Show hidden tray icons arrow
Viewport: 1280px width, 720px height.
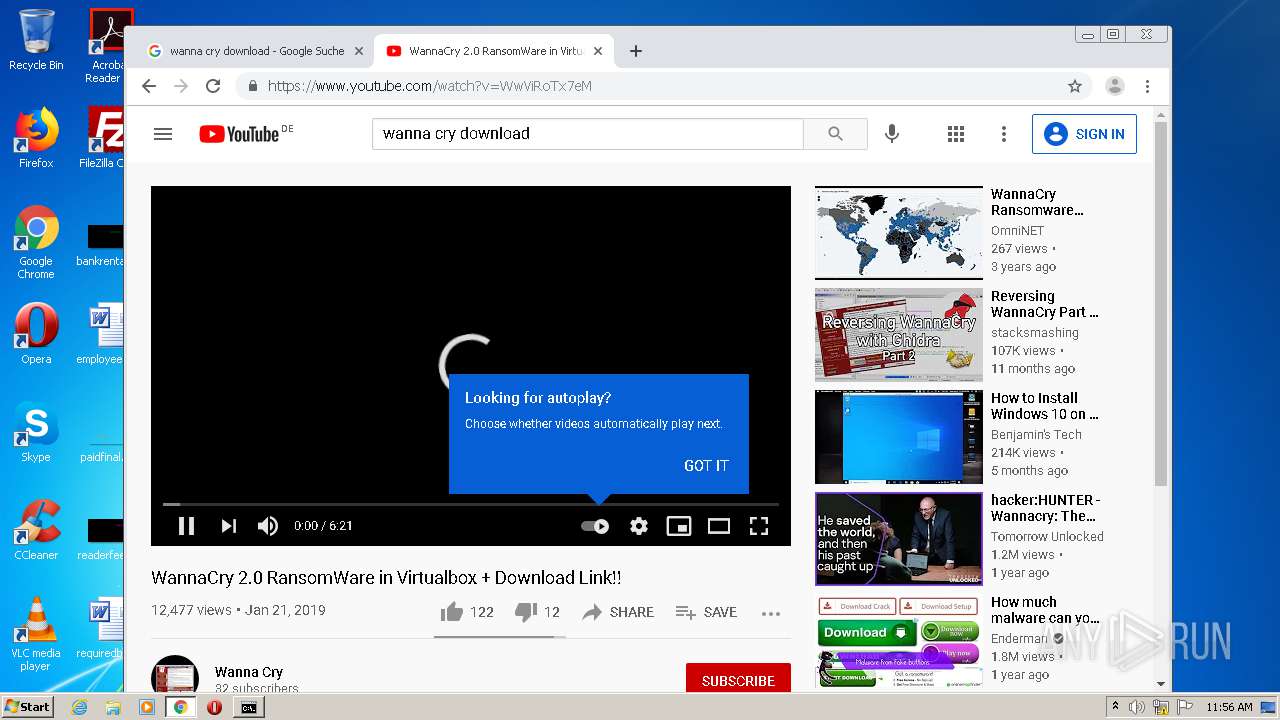tap(1116, 707)
